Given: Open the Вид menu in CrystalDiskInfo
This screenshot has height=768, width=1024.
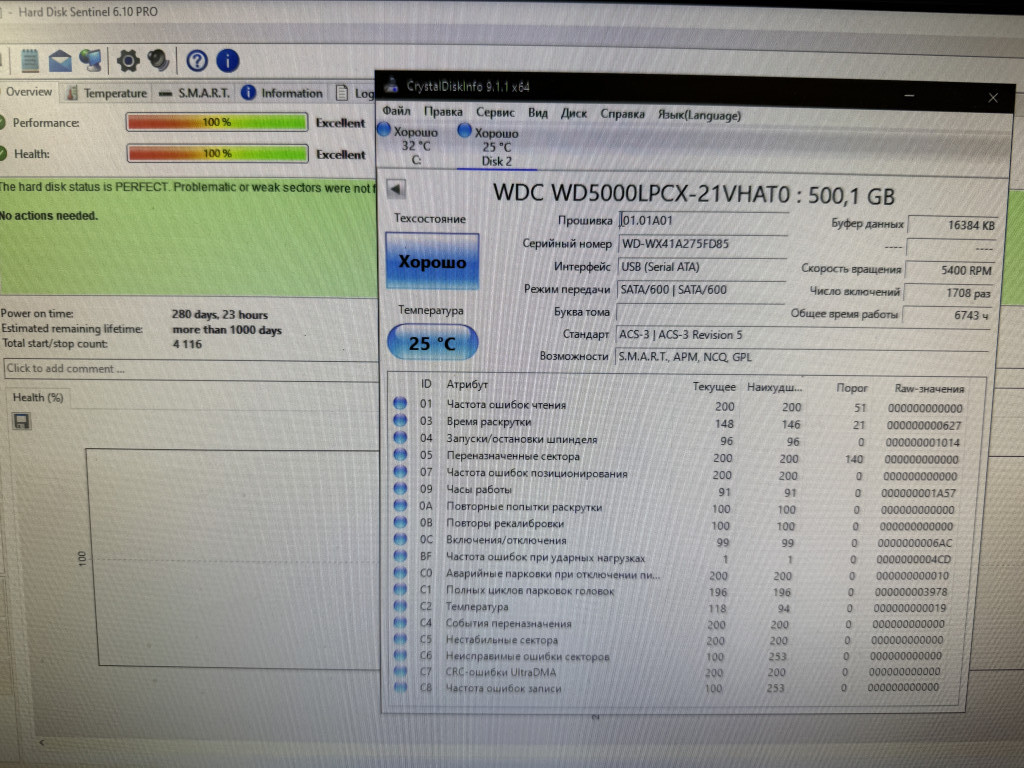Looking at the screenshot, I should pos(537,113).
